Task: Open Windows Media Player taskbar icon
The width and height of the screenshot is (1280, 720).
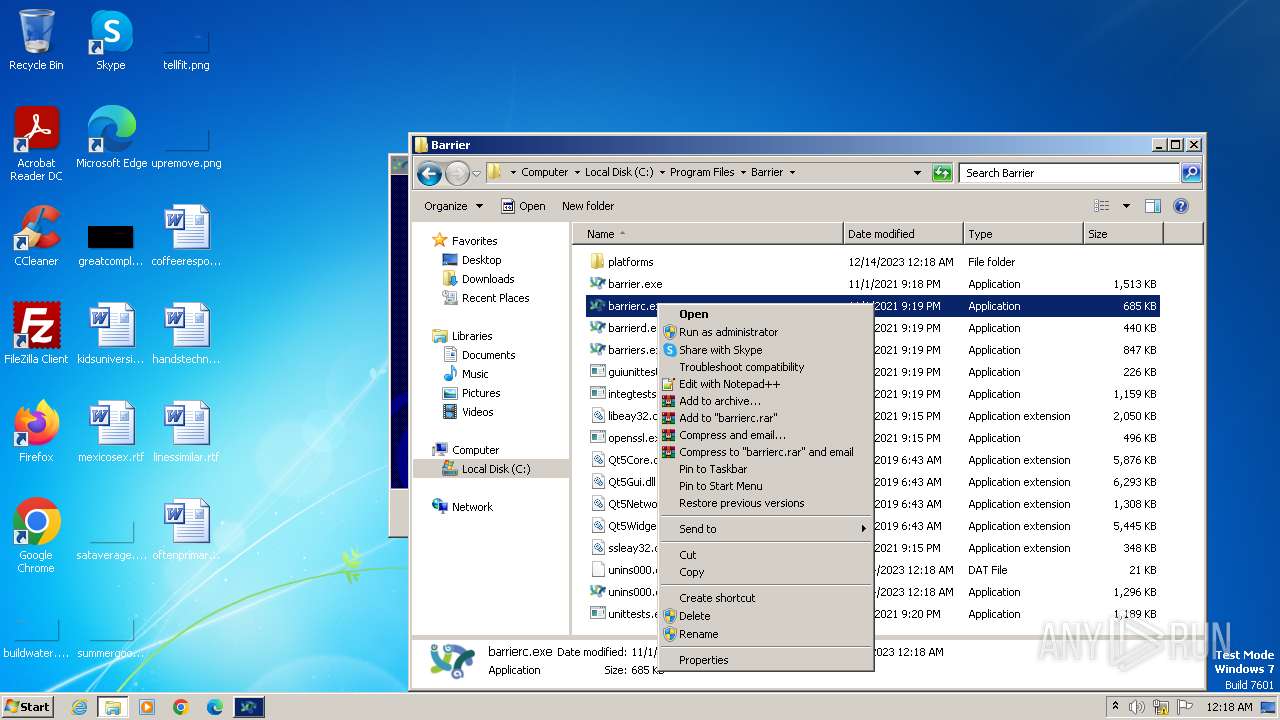Action: point(147,707)
